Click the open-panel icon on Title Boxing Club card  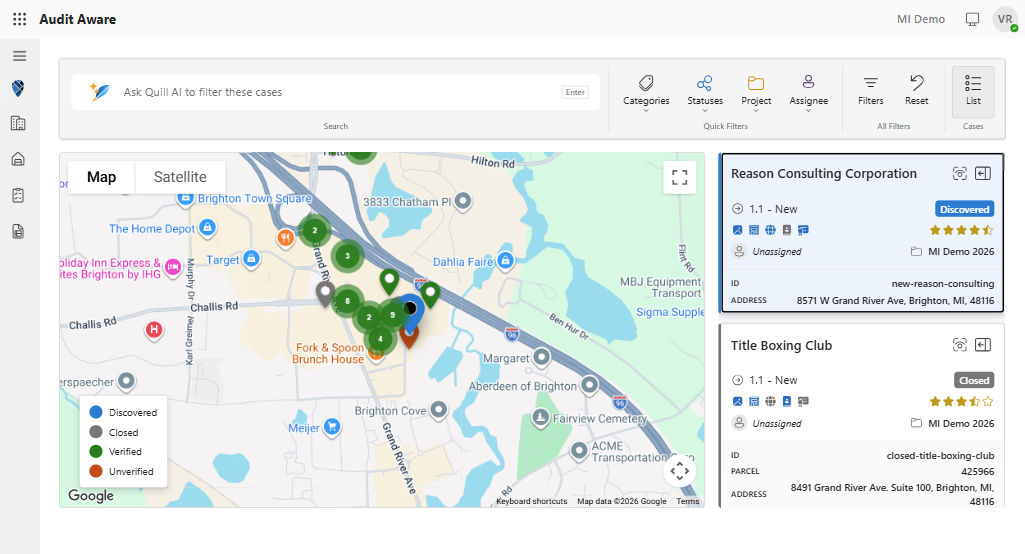point(983,345)
